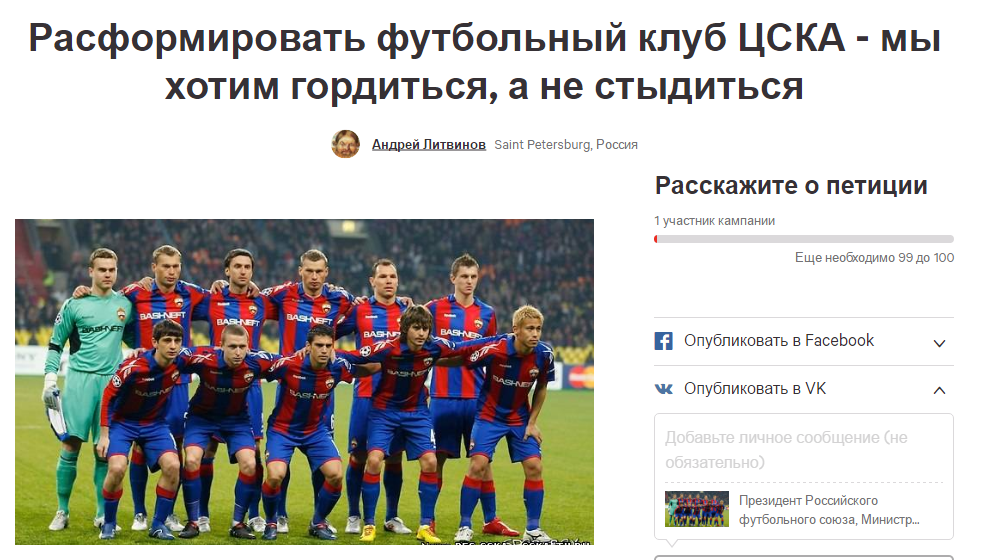
Task: Click the Facebook logo icon
Action: point(663,341)
